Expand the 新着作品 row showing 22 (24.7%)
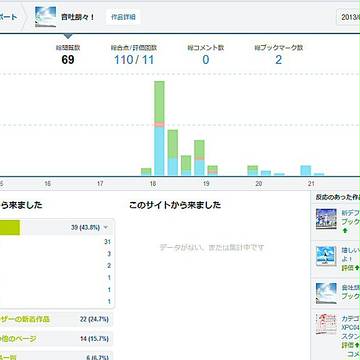Screen dimensions: 360x360 [56, 319]
